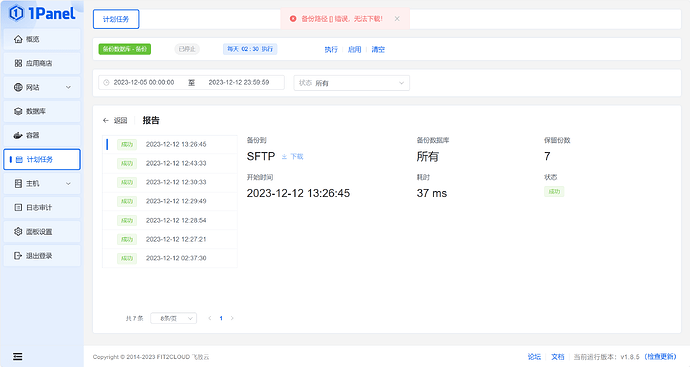Open the 日志审计 log audit icon
Image resolution: width=690 pixels, height=367 pixels.
[18, 207]
